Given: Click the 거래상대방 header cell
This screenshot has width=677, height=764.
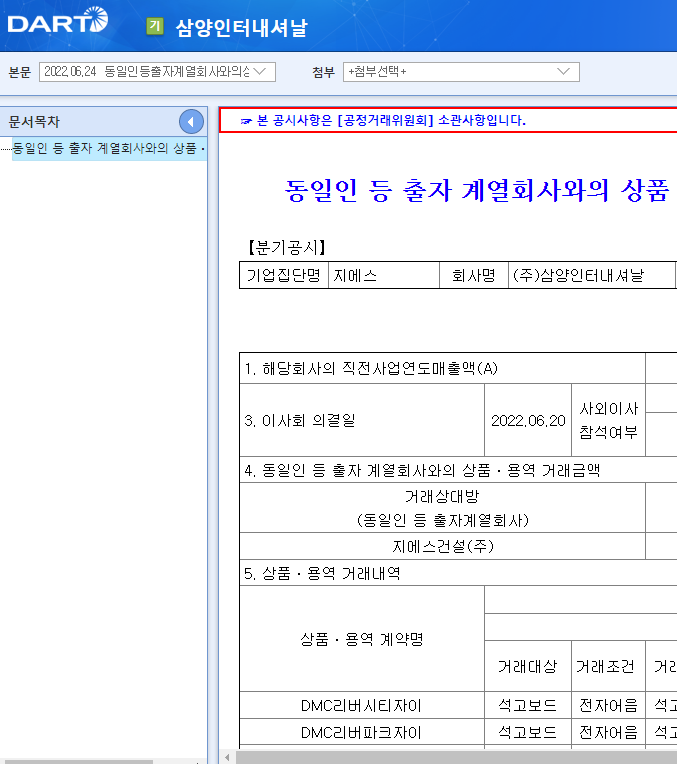Looking at the screenshot, I should [443, 508].
